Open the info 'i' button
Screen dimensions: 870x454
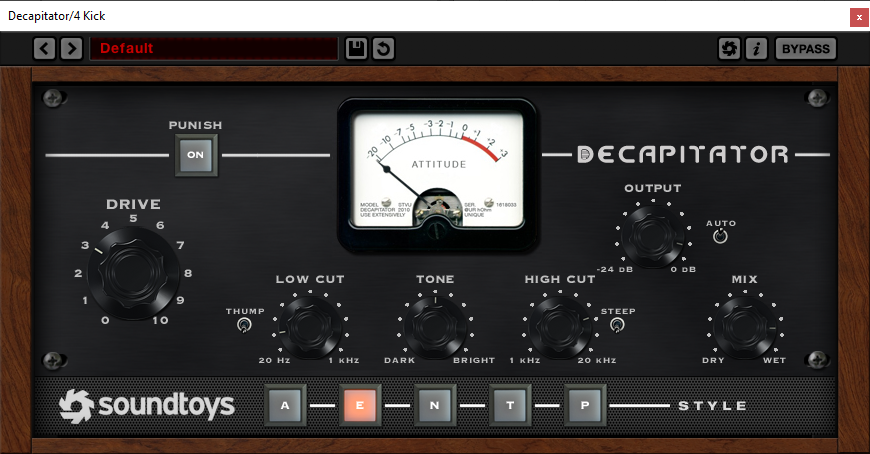pos(756,48)
